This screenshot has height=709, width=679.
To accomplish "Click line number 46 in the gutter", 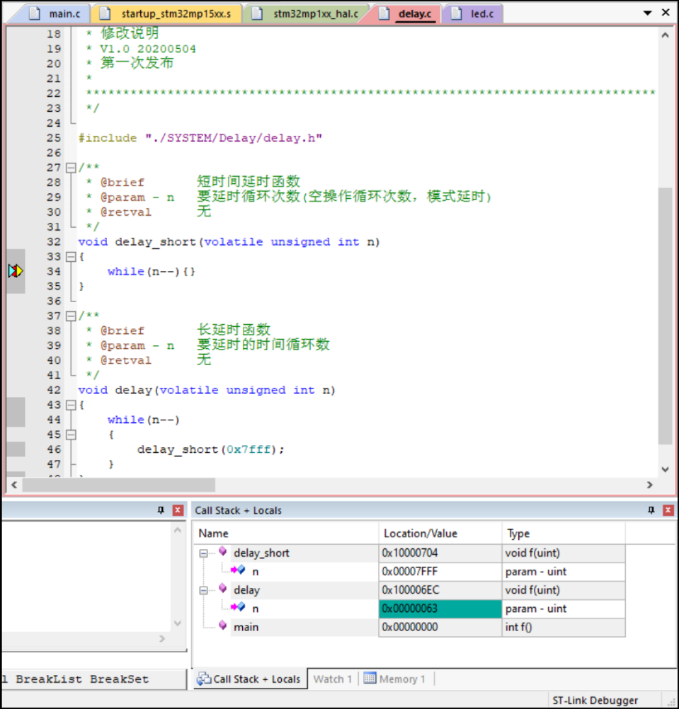I will pyautogui.click(x=53, y=449).
